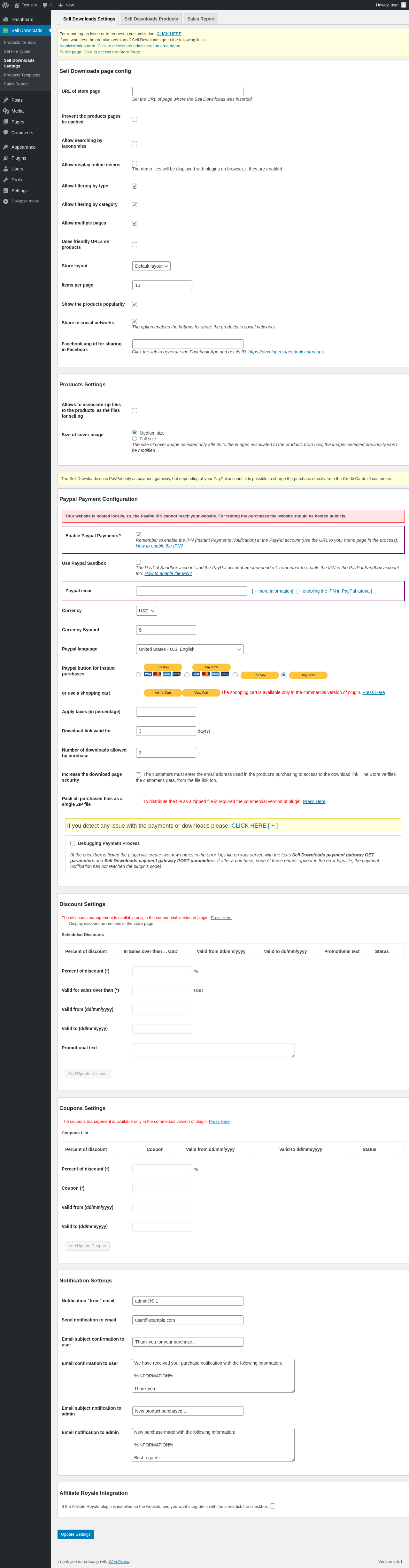The height and width of the screenshot is (1568, 409).
Task: Tick the Debugging Payment Process checkbox
Action: tap(73, 844)
